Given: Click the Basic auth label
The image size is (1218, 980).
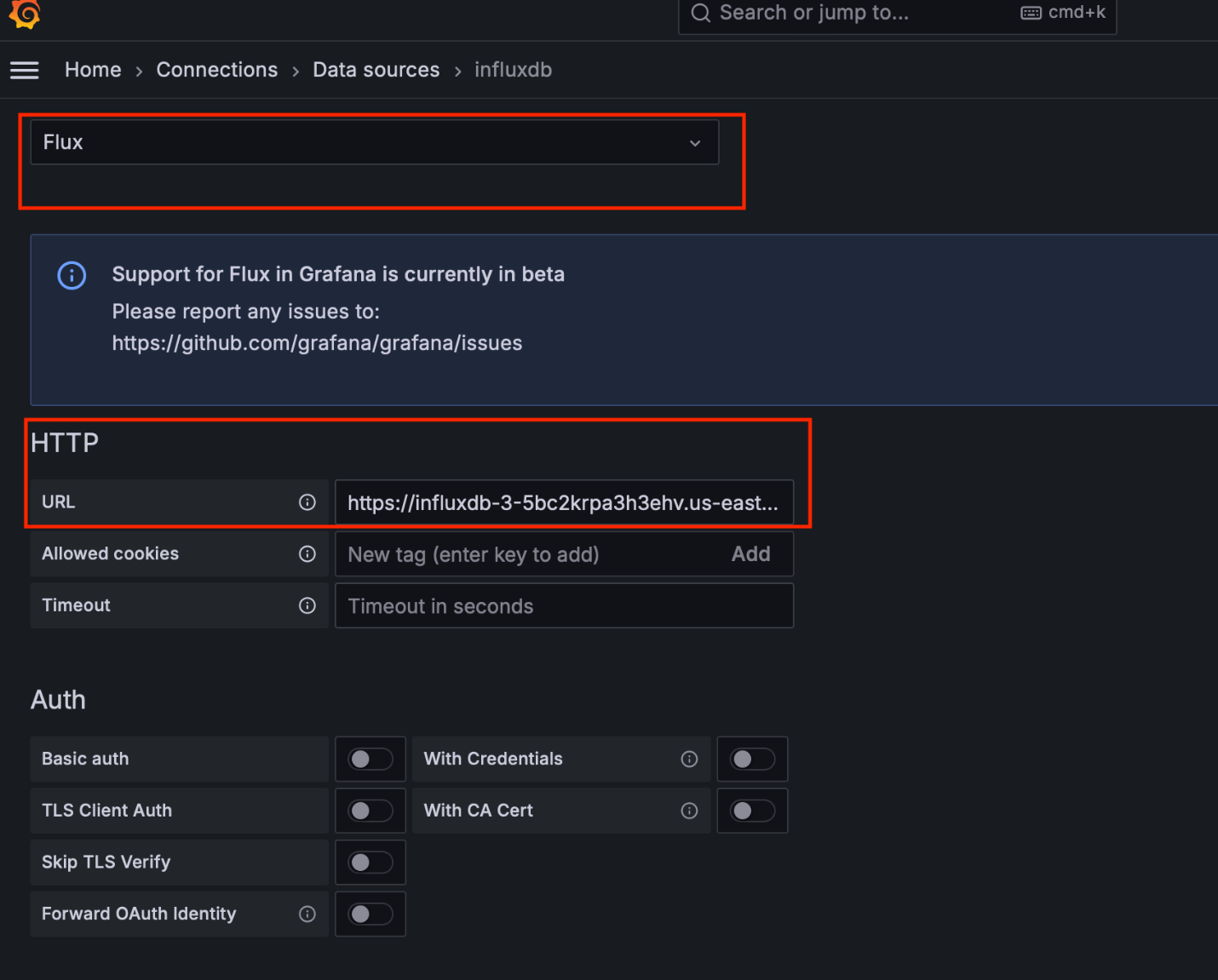Looking at the screenshot, I should pyautogui.click(x=85, y=759).
